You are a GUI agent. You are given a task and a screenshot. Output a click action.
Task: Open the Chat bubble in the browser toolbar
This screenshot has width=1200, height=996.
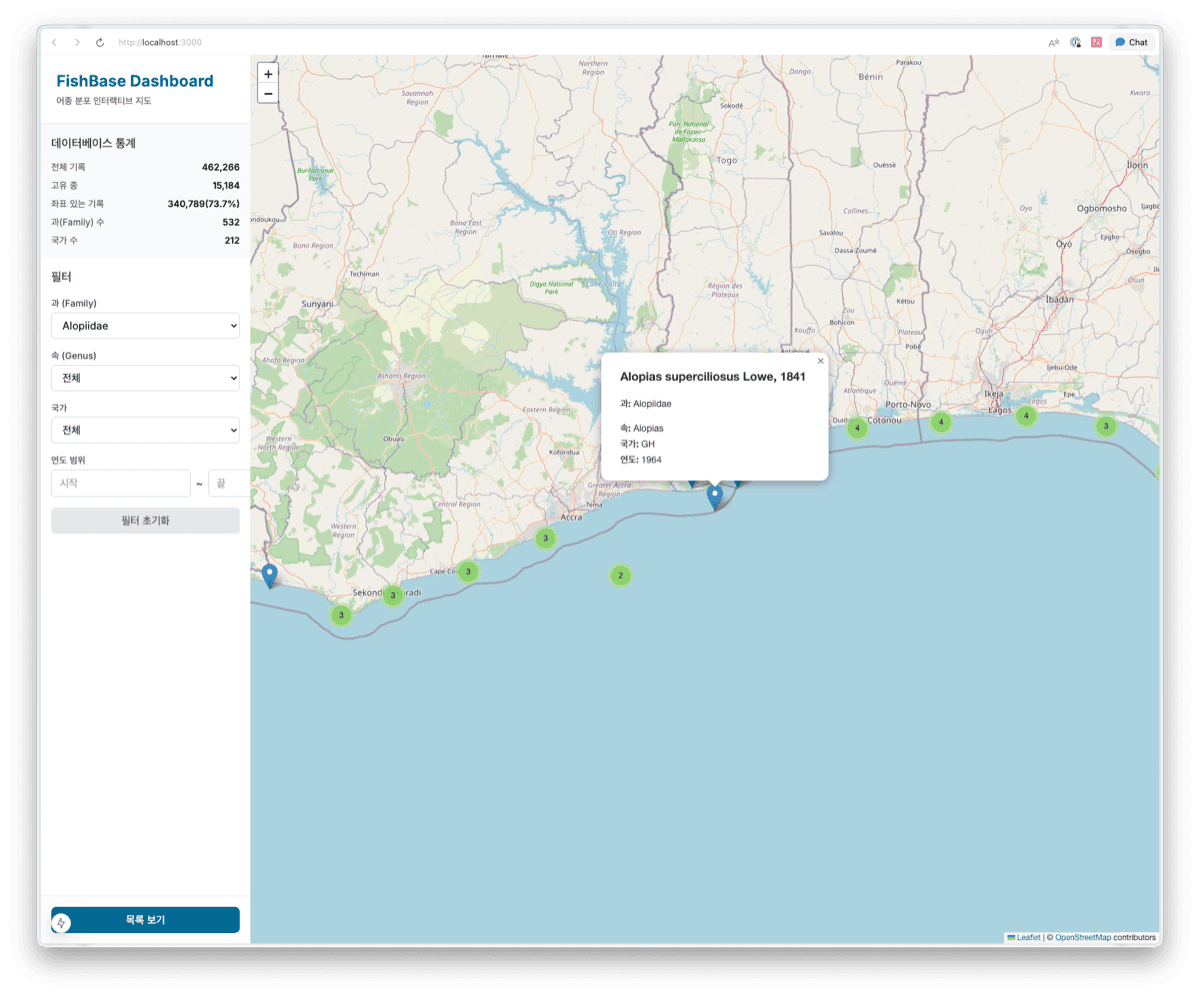1131,42
